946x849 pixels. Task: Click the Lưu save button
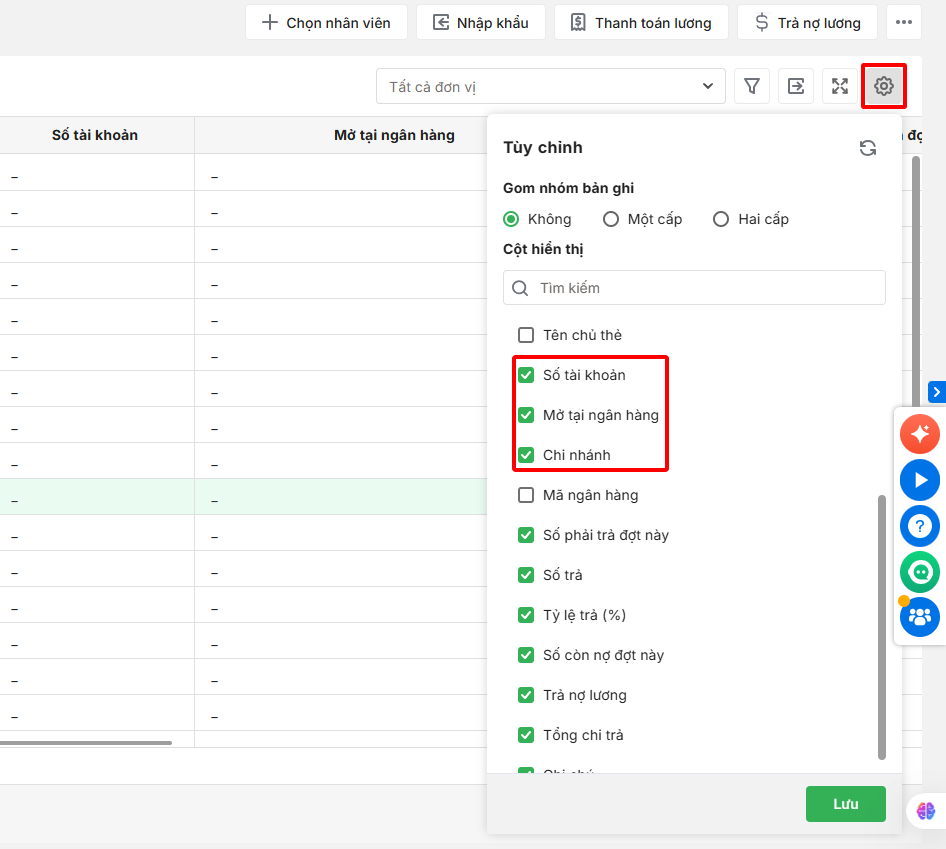[x=845, y=804]
